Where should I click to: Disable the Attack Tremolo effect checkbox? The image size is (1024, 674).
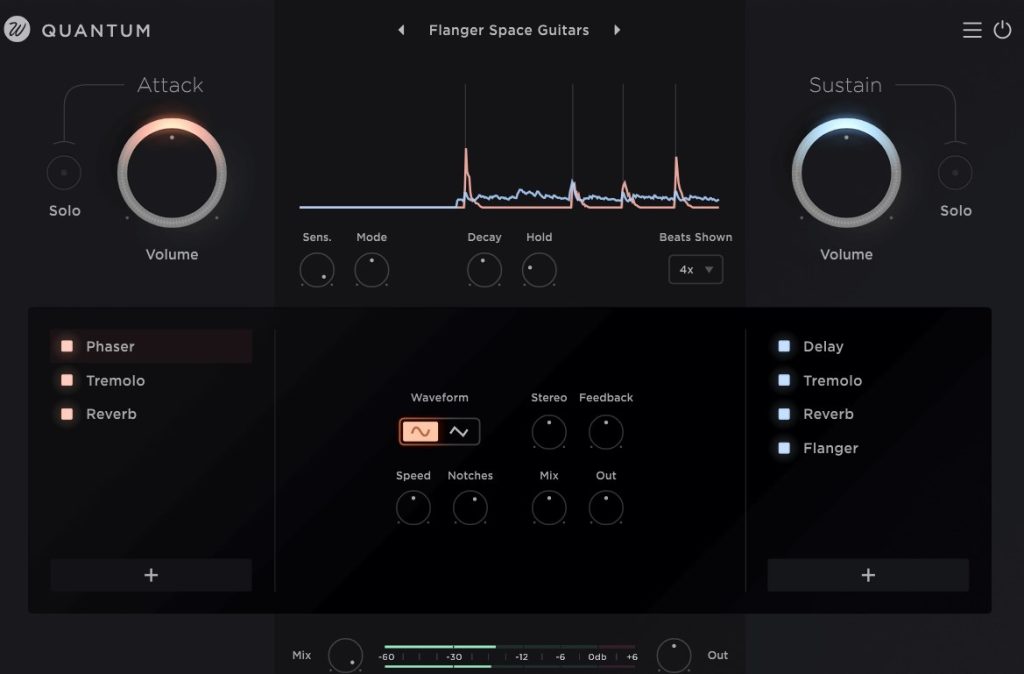[x=67, y=380]
